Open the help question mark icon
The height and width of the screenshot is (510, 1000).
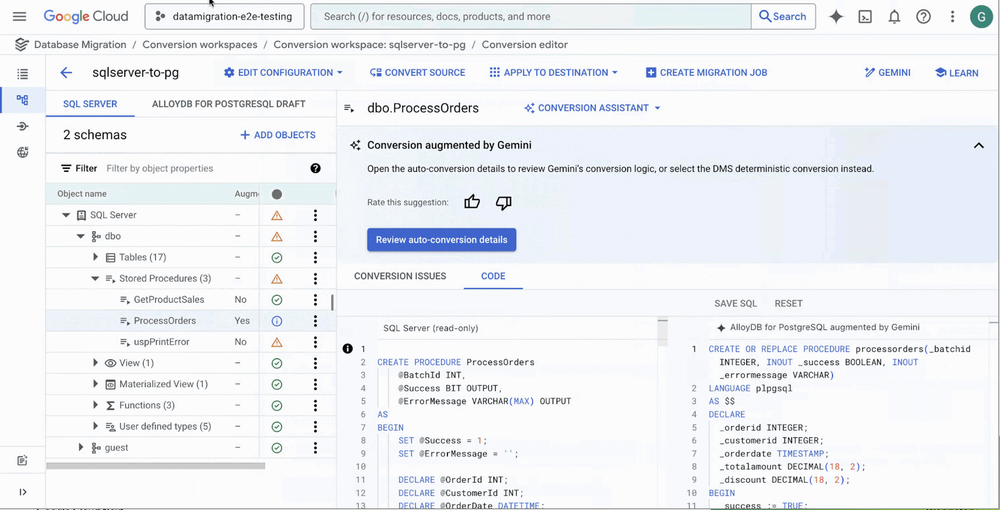click(x=923, y=17)
